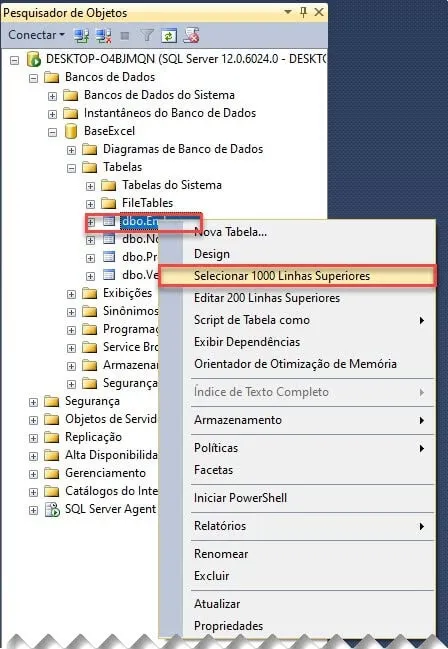Select the Gerenciamento folder
448x649 pixels.
[x=105, y=473]
